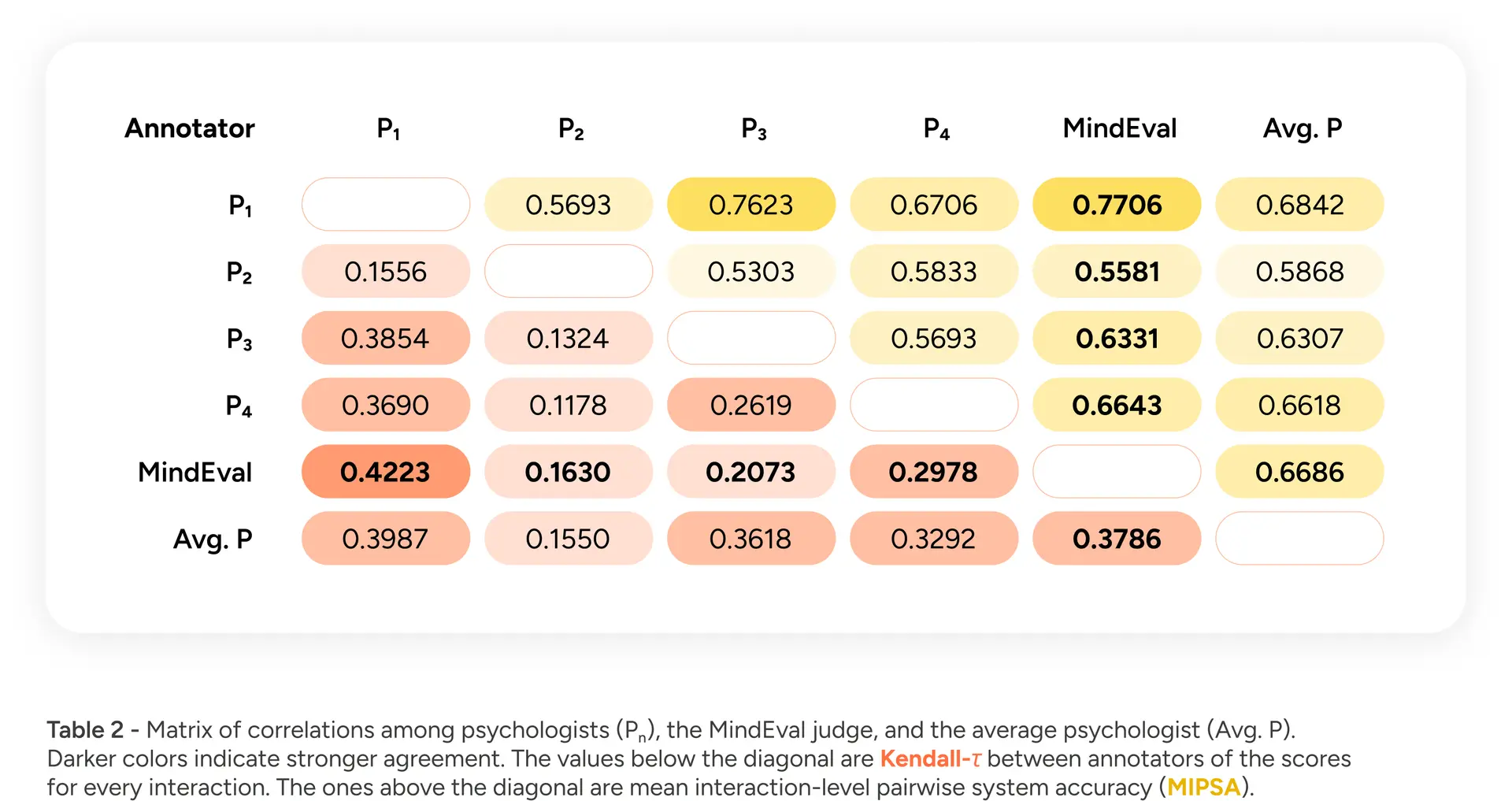Click the cell showing 0.2619
1512x801 pixels.
pyautogui.click(x=750, y=405)
